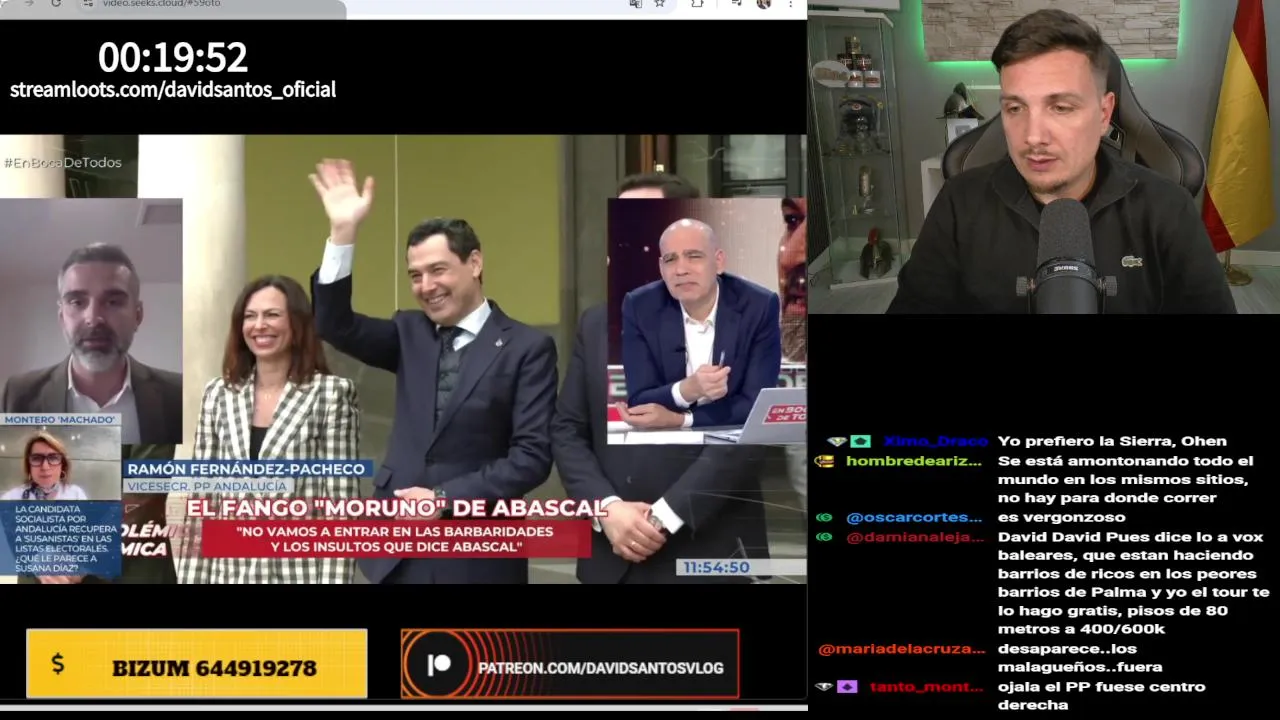Click the EL FANGO "MORUNO" DE ABASCAL headline

click(x=396, y=508)
